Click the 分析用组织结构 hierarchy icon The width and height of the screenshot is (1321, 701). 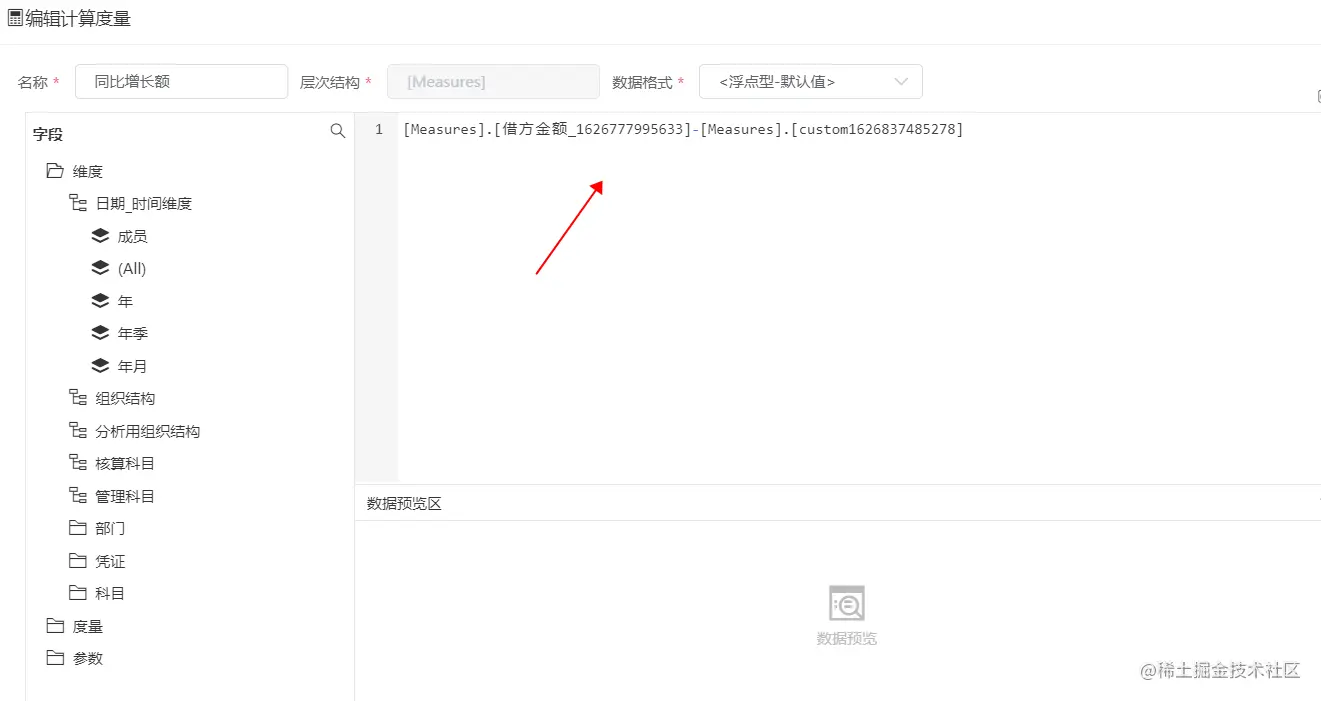click(78, 430)
